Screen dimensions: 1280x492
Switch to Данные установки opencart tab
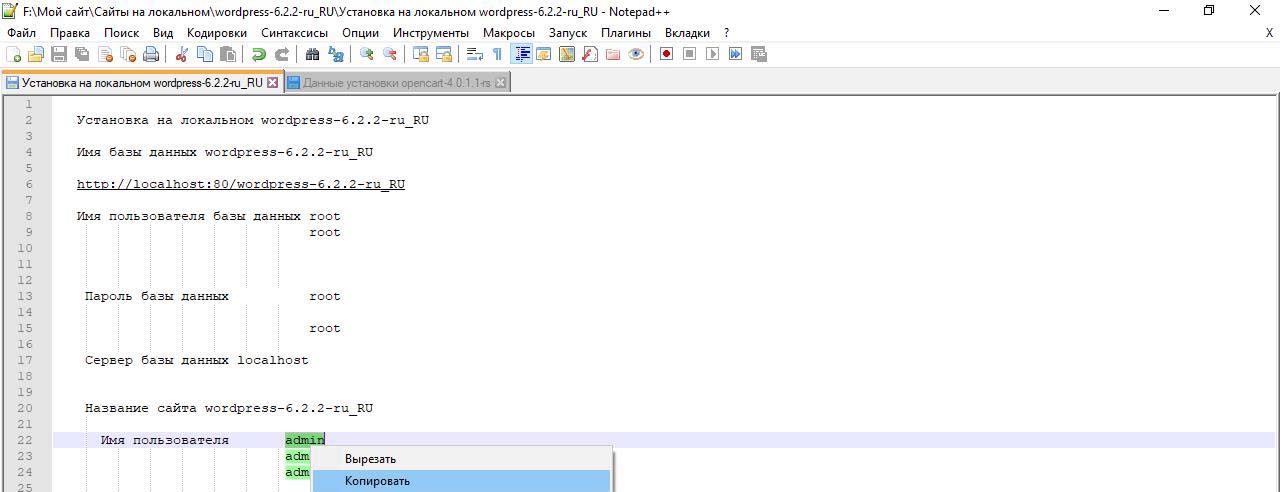coord(396,83)
